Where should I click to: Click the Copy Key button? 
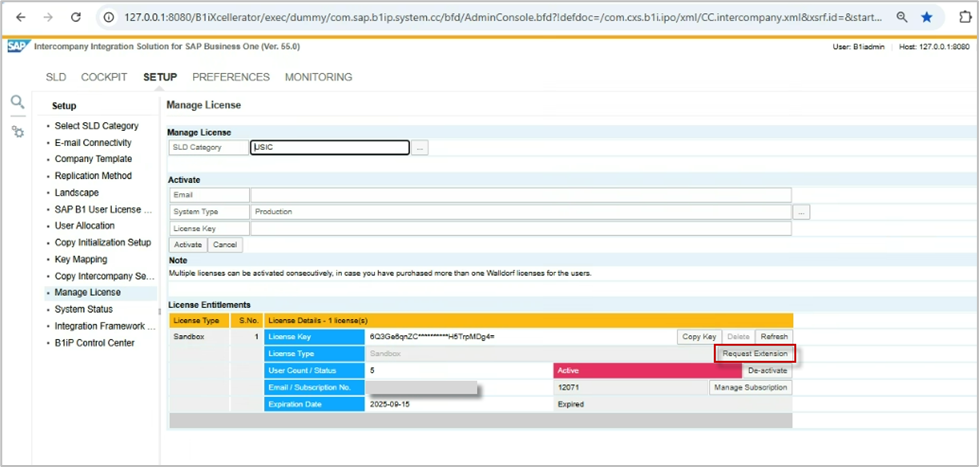click(697, 337)
